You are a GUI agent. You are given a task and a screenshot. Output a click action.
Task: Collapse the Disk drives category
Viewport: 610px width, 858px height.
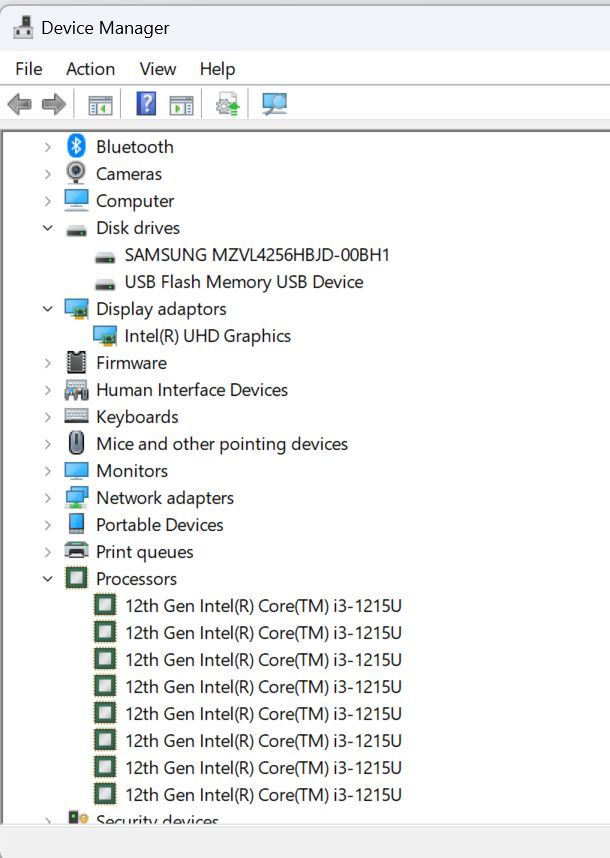click(47, 228)
